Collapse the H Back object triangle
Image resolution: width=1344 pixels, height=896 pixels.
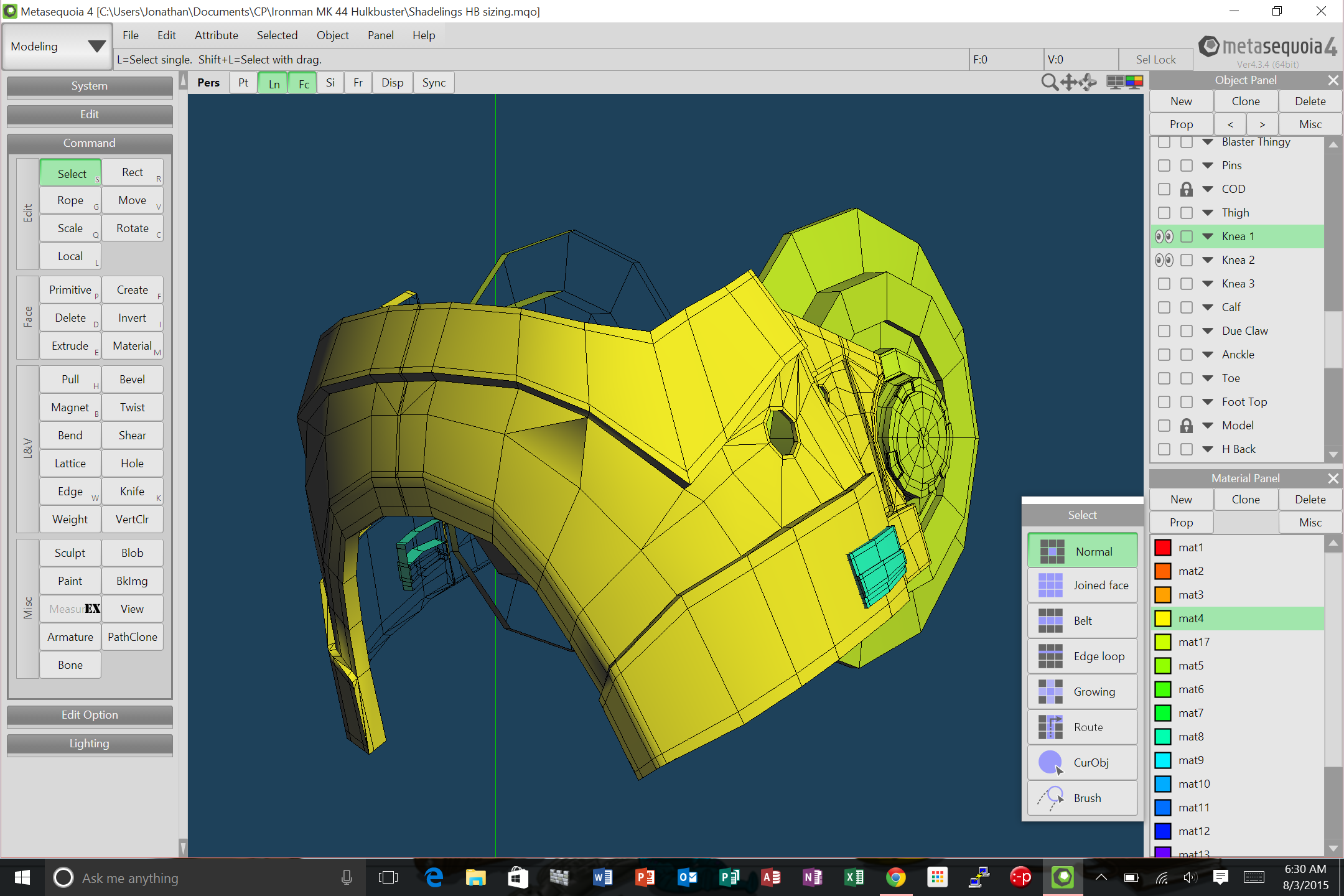1208,449
